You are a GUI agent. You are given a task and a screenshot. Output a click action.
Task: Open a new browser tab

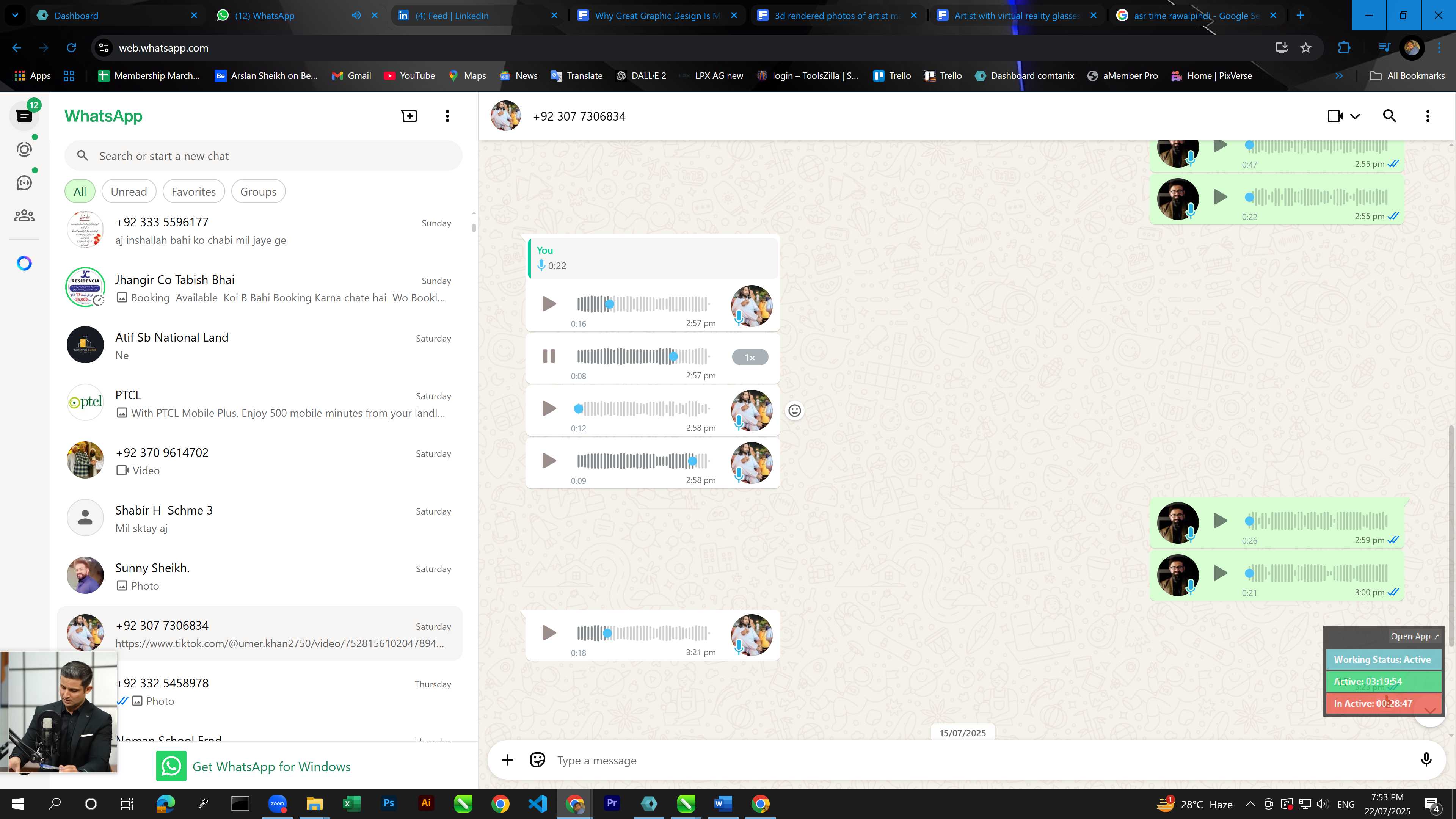(x=1301, y=15)
